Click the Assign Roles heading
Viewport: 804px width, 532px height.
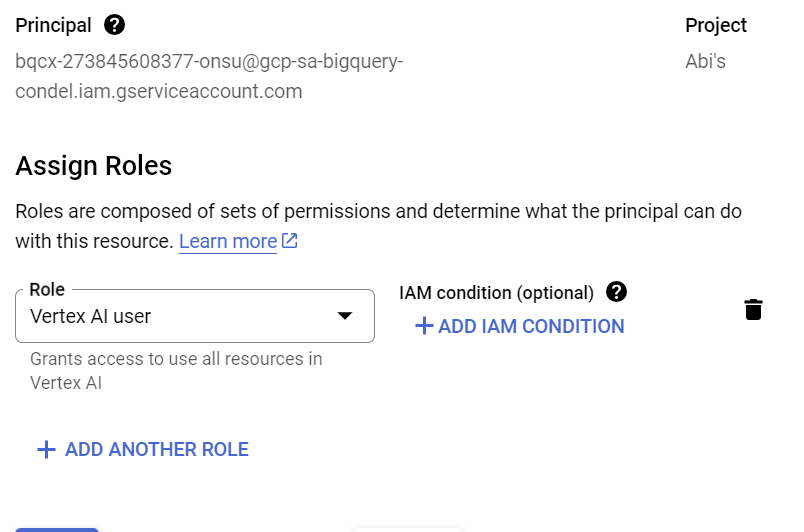pyautogui.click(x=94, y=166)
